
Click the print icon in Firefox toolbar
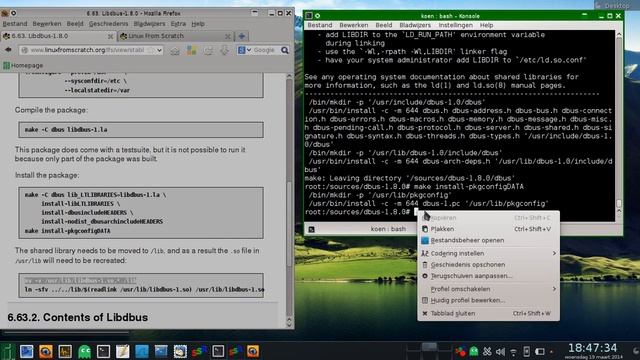pos(208,50)
